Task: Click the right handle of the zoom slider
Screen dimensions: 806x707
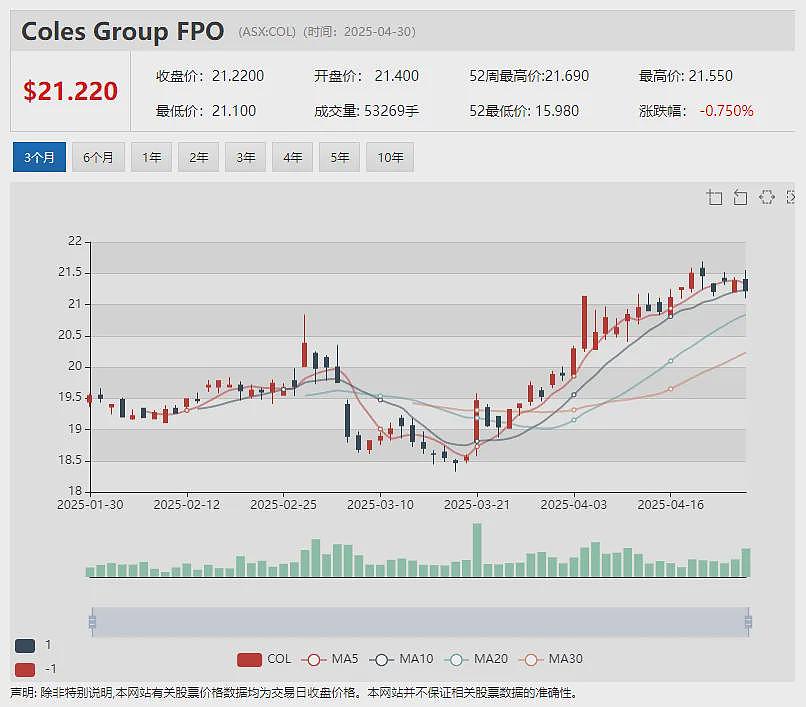Action: coord(748,622)
